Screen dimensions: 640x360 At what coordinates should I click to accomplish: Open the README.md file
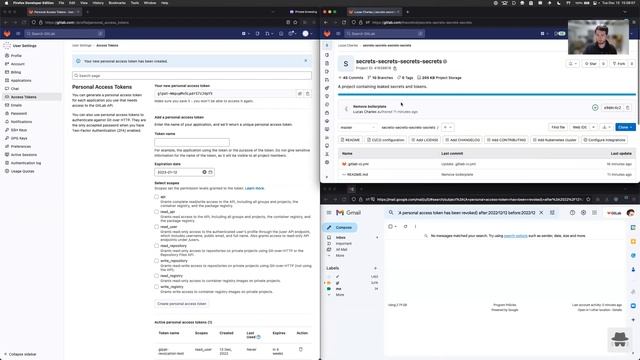(x=357, y=175)
